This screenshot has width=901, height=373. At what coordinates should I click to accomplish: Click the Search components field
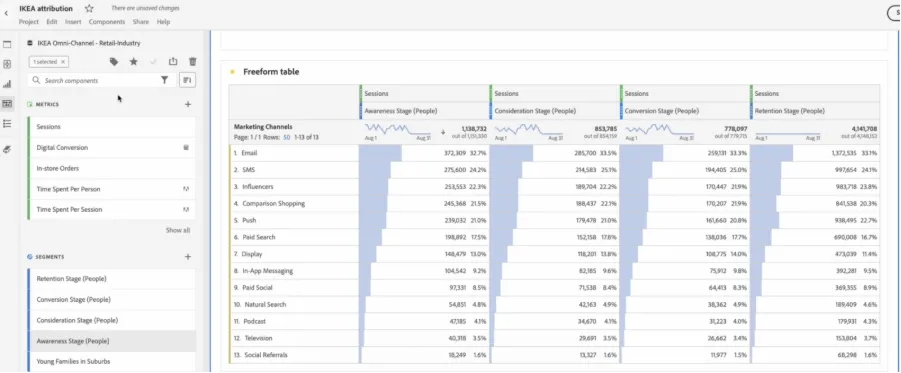pyautogui.click(x=95, y=80)
